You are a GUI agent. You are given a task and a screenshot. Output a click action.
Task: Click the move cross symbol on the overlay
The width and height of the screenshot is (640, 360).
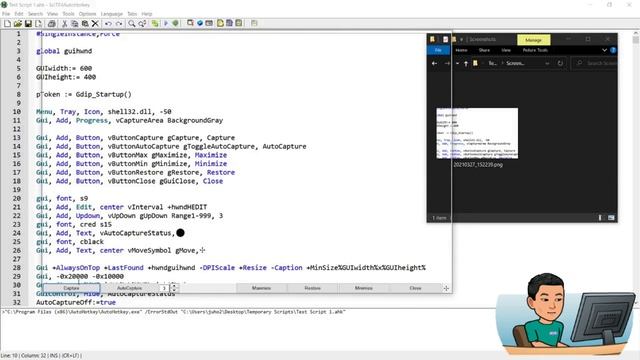(446, 288)
